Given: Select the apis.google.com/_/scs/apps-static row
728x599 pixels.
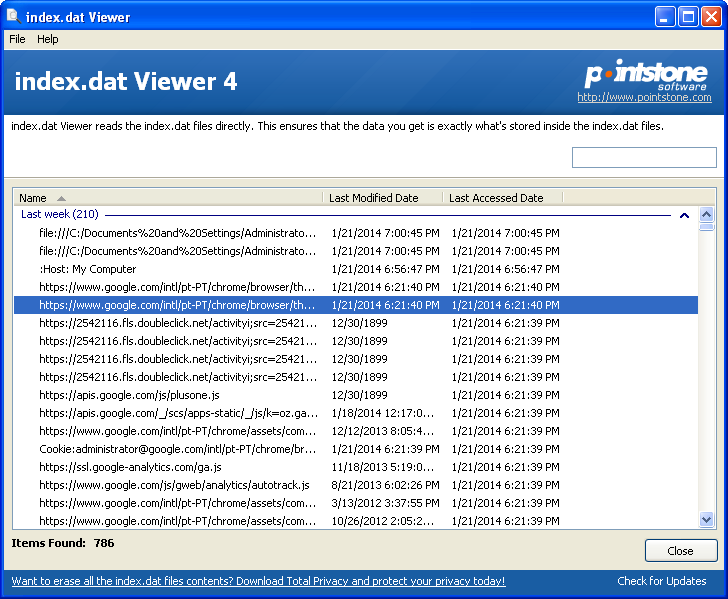Looking at the screenshot, I should click(356, 413).
